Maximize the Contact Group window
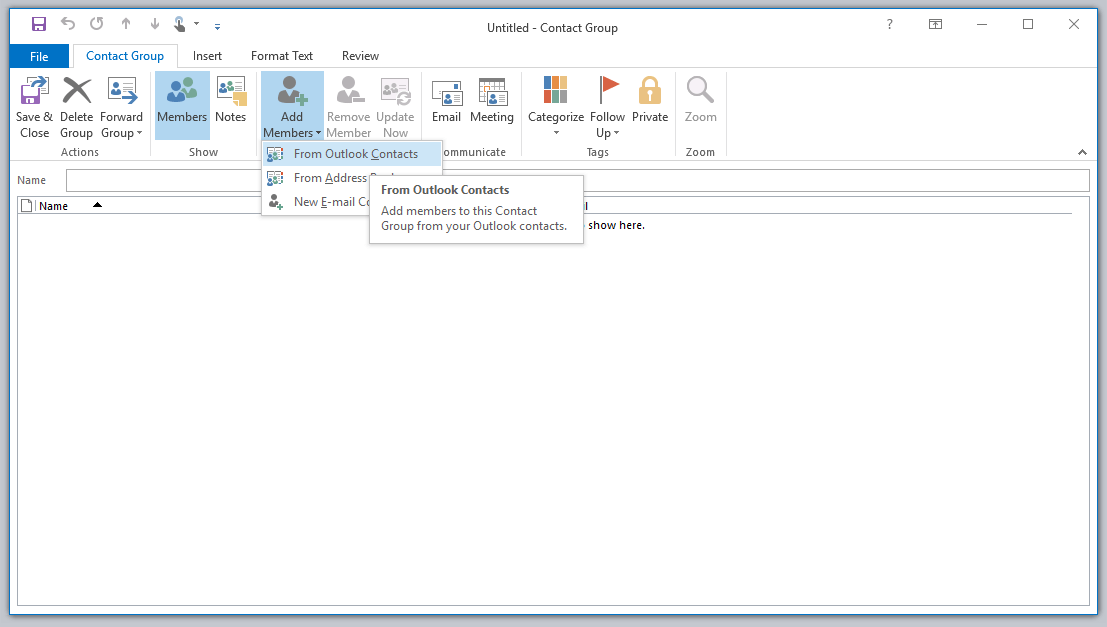Viewport: 1107px width, 627px height. click(1028, 24)
